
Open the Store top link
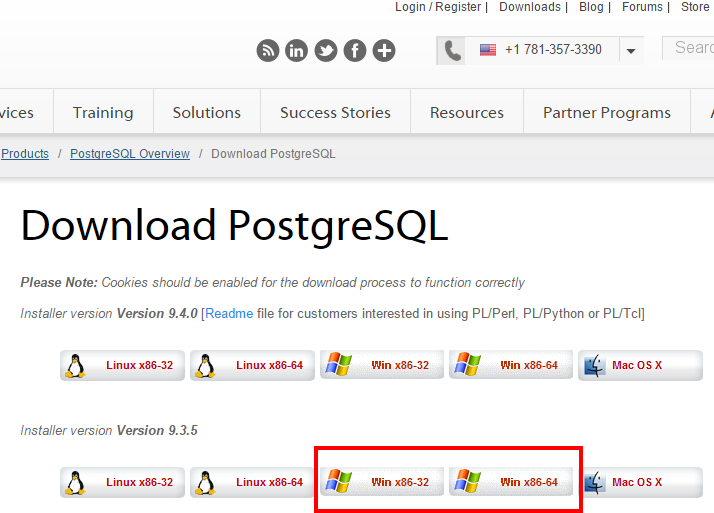point(695,7)
